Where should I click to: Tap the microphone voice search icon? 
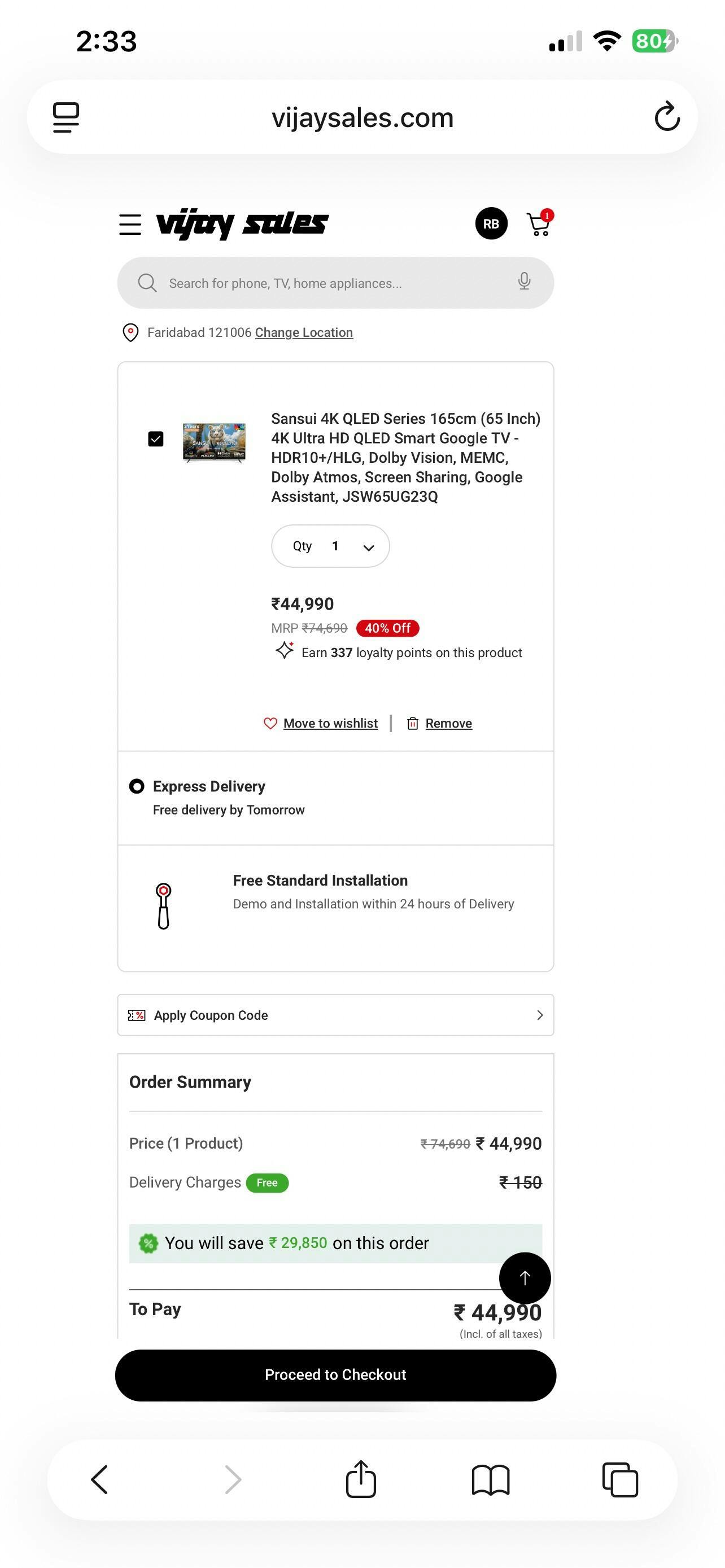tap(524, 282)
